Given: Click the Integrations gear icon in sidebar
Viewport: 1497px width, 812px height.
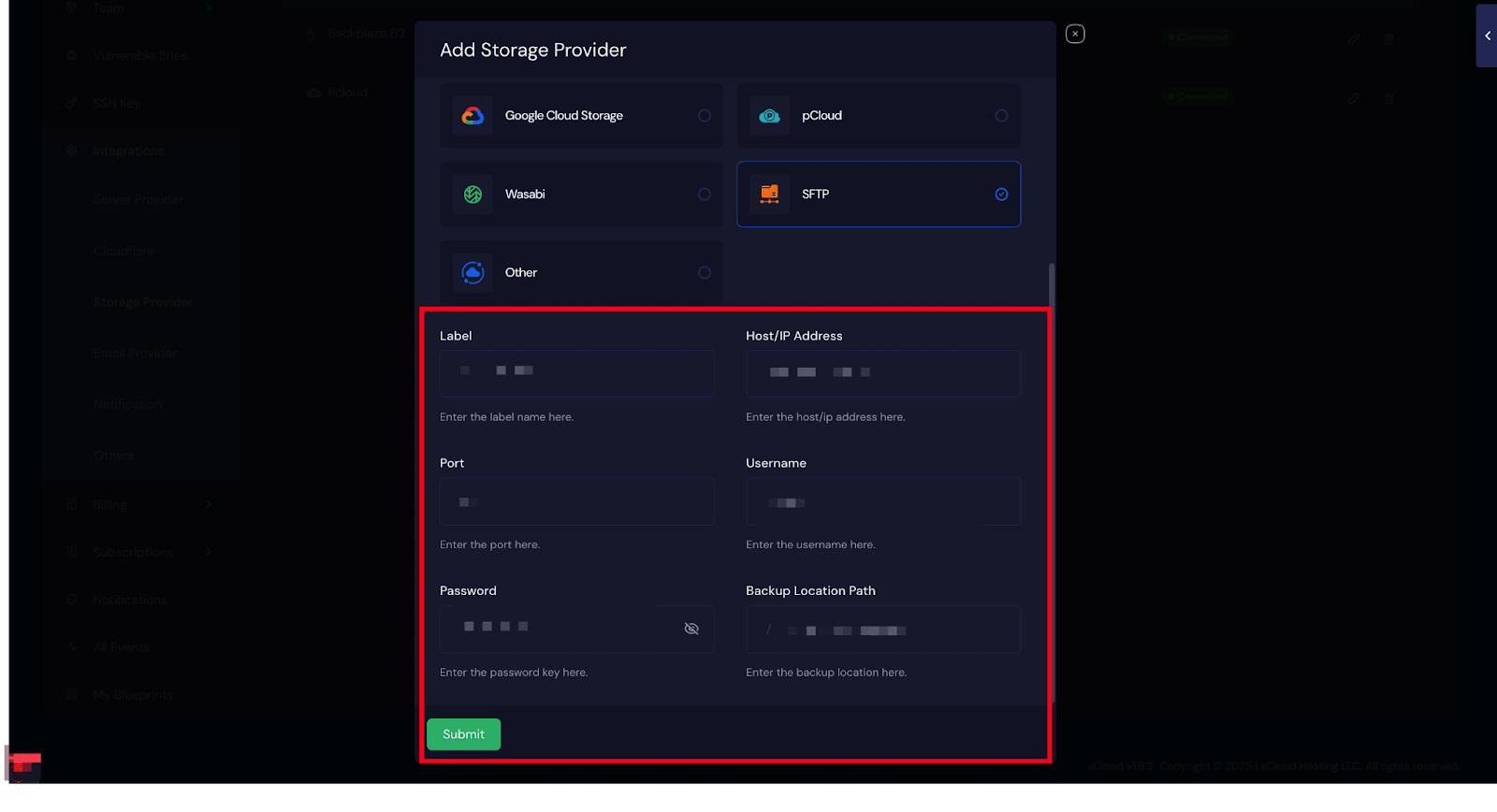Looking at the screenshot, I should pos(71,150).
